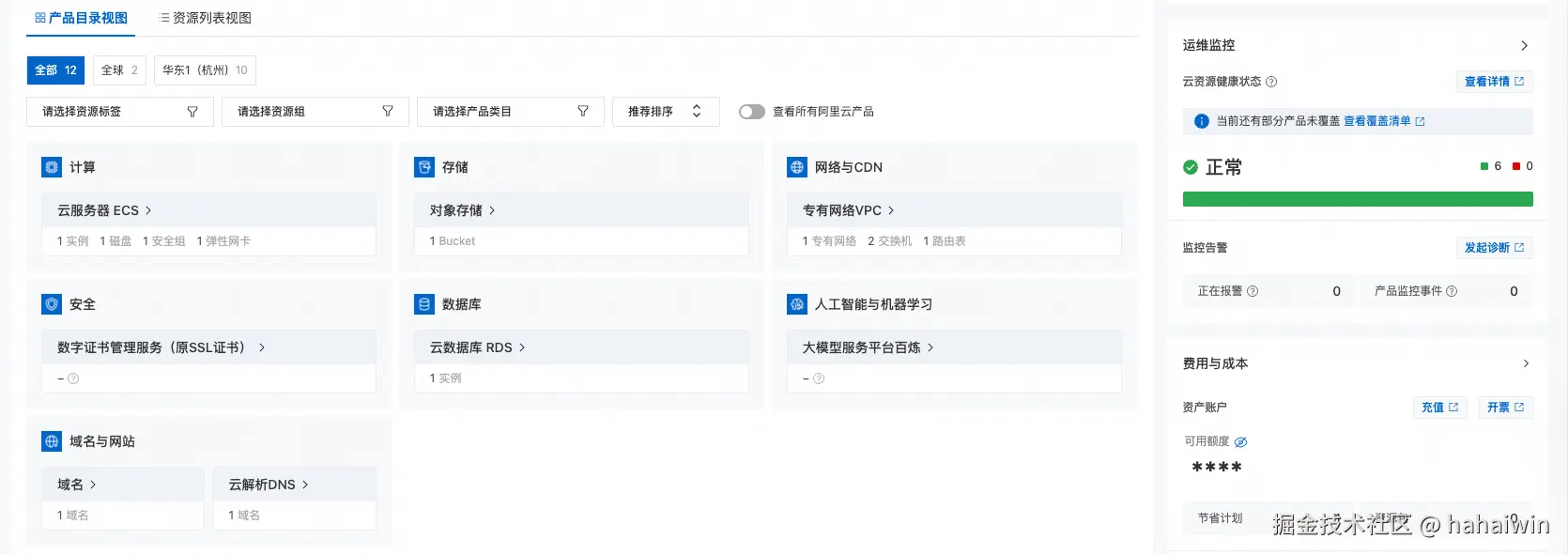
Task: Open the help icon next to 正在报警
Action: [x=1253, y=291]
